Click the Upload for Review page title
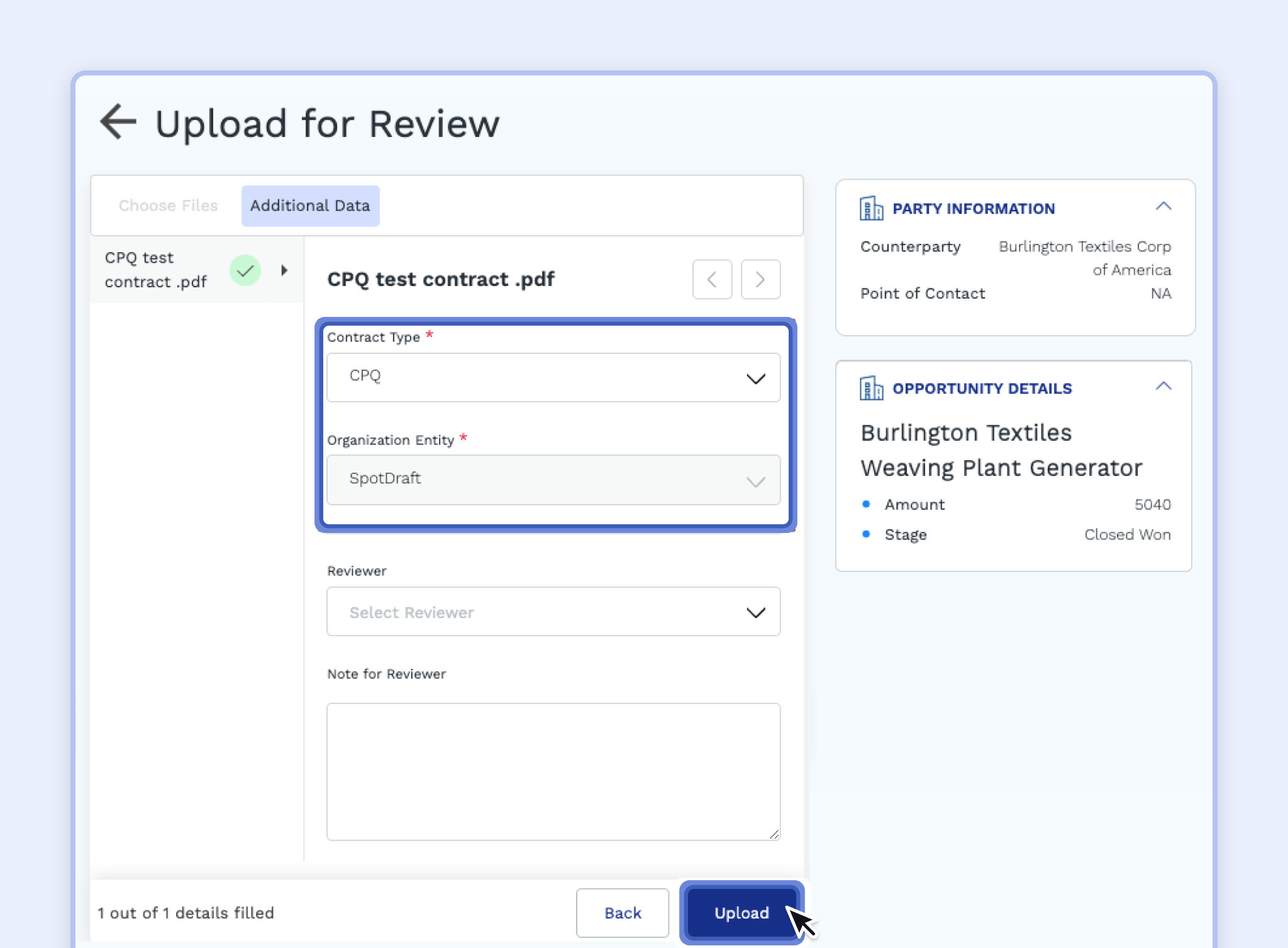Screen dimensions: 1288x948 pos(327,123)
